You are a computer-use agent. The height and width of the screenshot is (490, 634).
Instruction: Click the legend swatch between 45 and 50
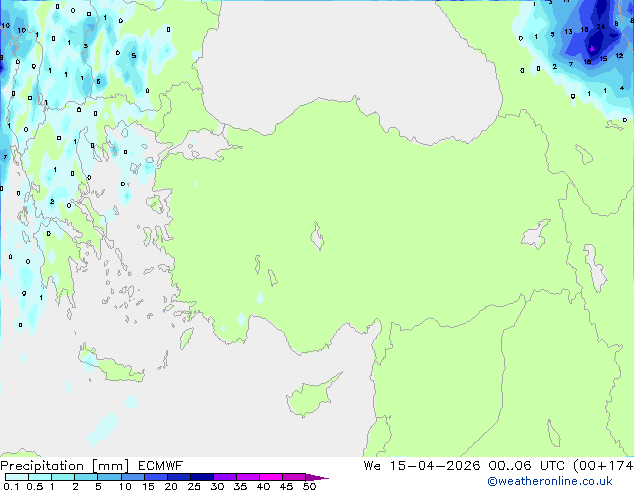click(294, 477)
